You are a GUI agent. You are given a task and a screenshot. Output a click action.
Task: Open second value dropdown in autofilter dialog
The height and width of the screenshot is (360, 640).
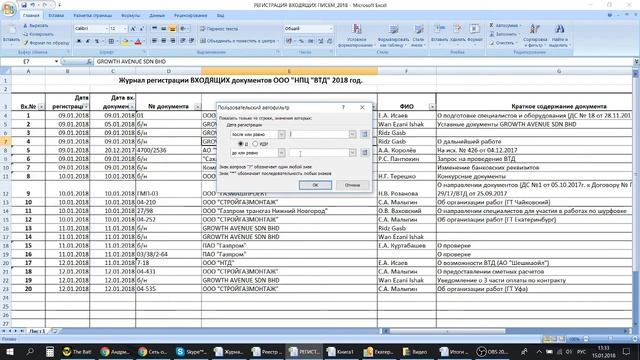pos(352,153)
